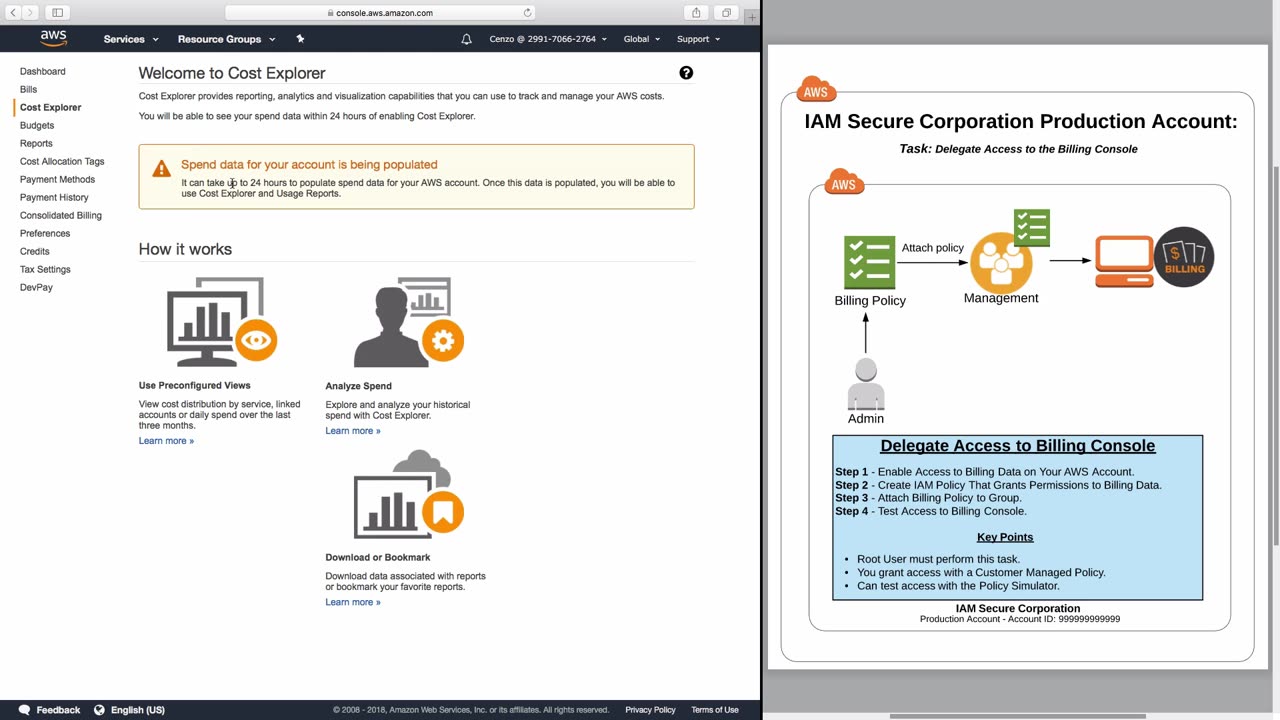Click 'Delegate Access to Billing Console' slide heading

(x=1017, y=446)
